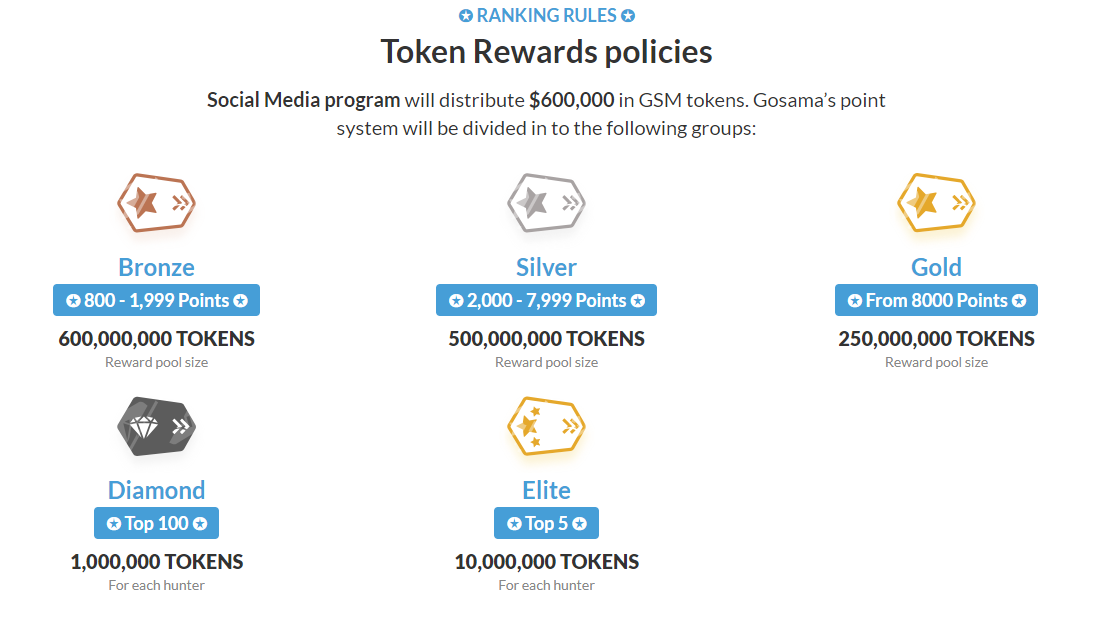The width and height of the screenshot is (1109, 624).
Task: Click the Gold star badge icon
Action: click(936, 203)
